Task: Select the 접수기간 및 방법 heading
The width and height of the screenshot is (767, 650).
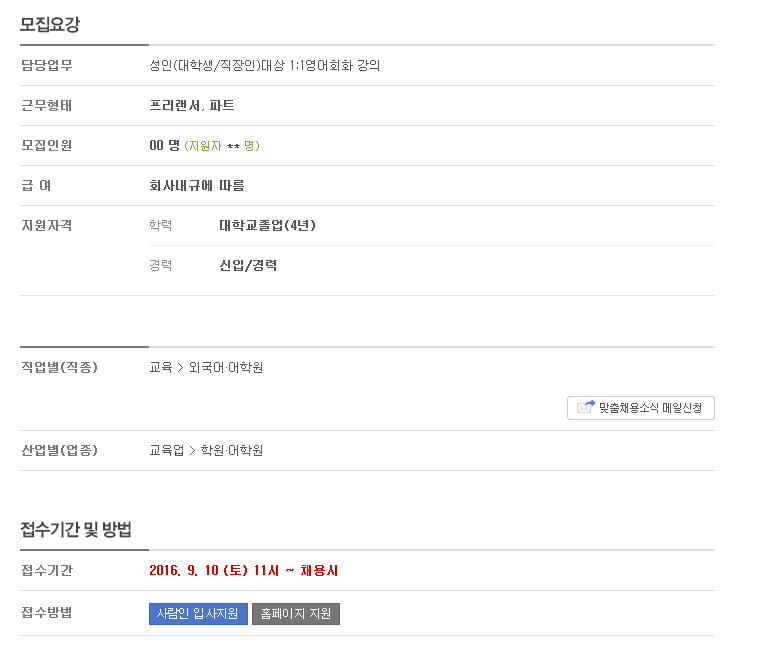Action: 76,529
